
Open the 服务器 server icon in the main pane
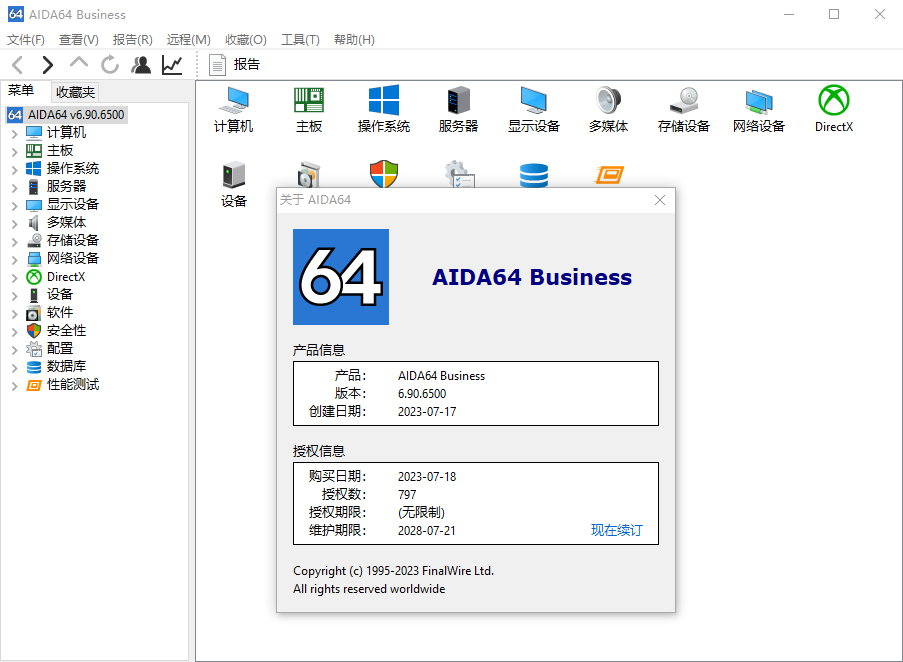pyautogui.click(x=458, y=110)
